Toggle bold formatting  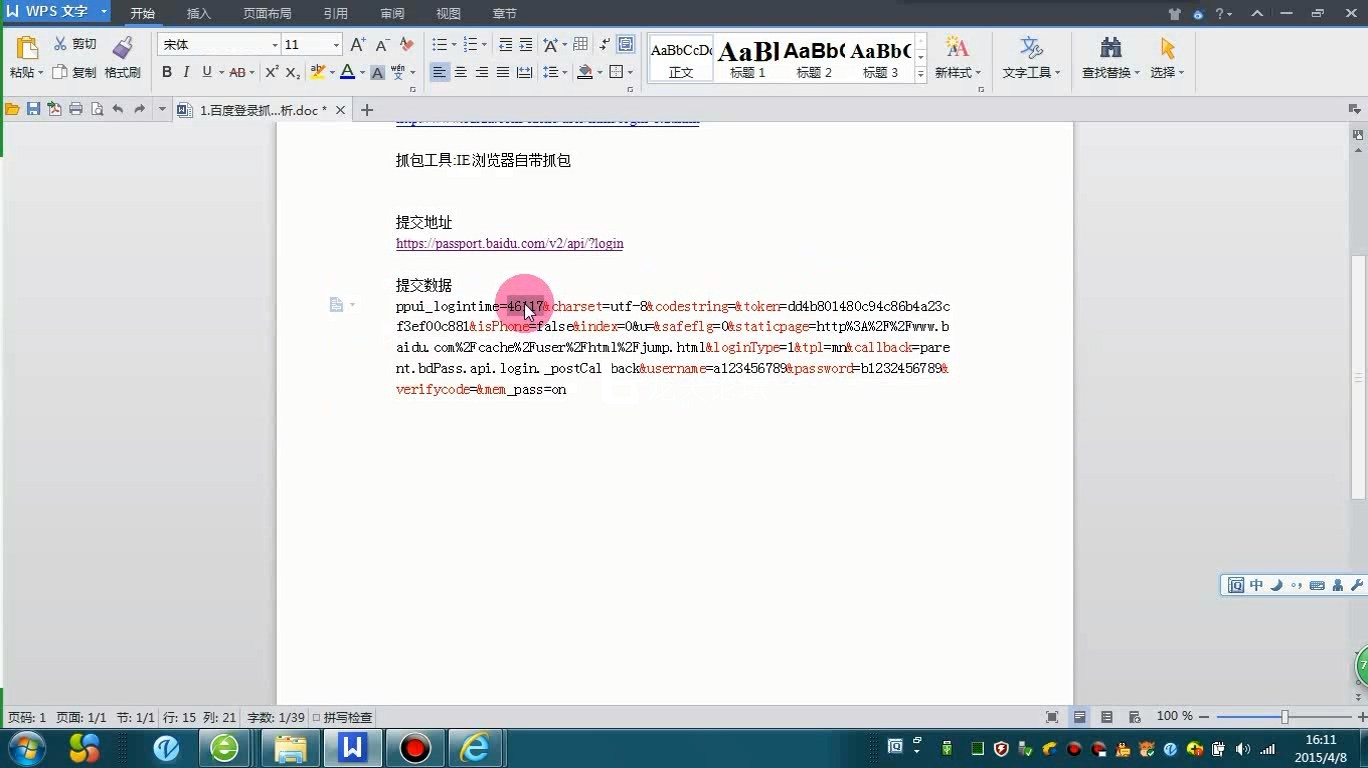tap(166, 72)
